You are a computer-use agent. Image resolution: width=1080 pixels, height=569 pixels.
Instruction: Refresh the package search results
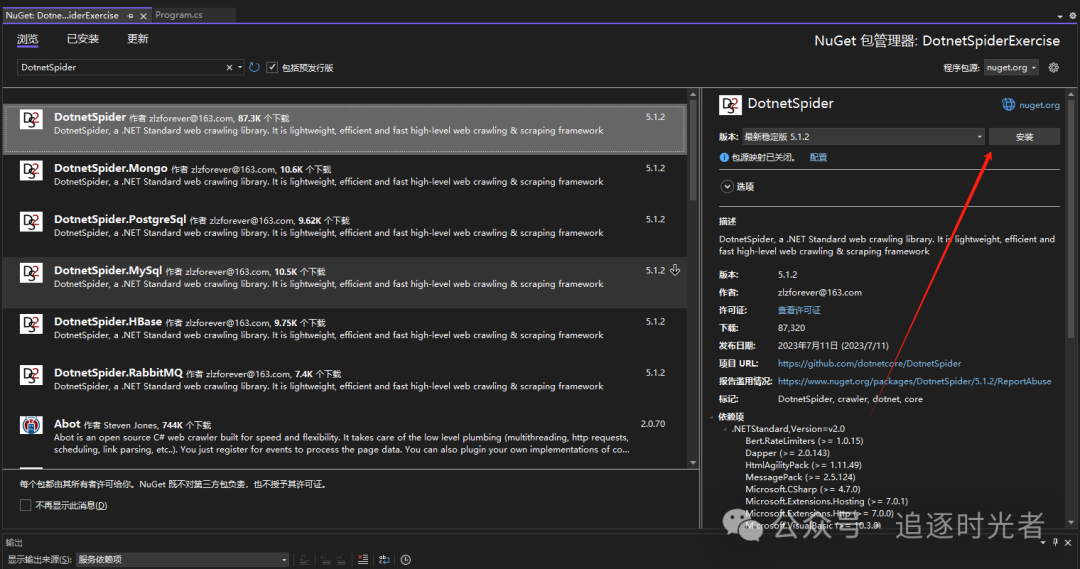click(254, 68)
